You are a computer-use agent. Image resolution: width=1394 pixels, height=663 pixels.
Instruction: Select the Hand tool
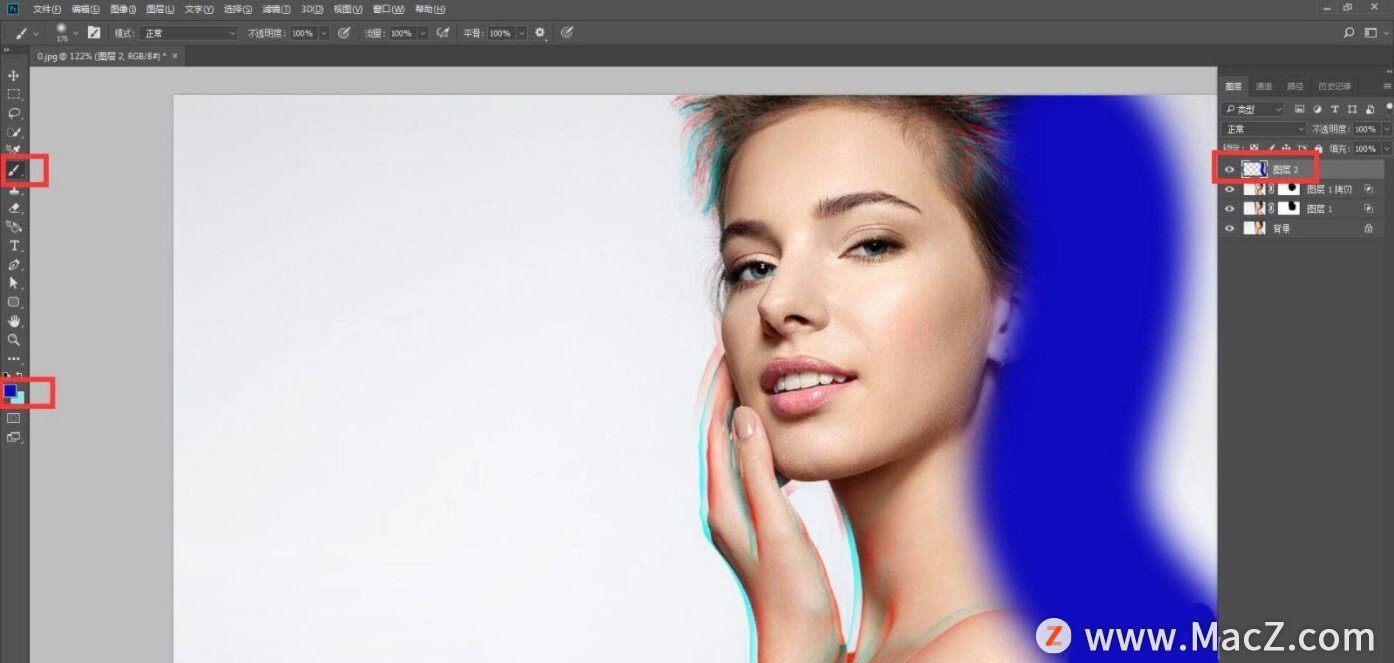[14, 321]
